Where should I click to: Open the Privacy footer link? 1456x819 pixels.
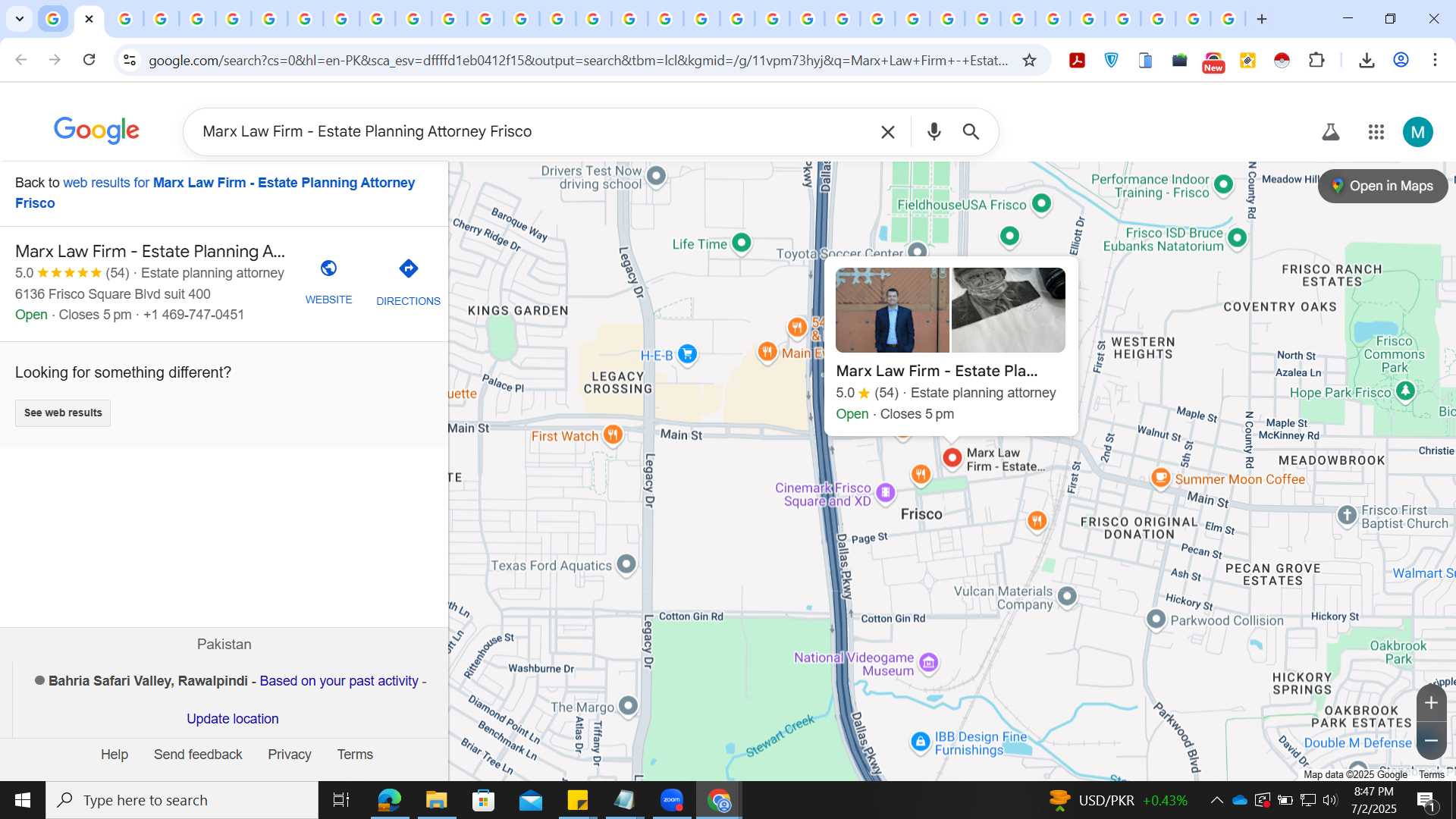click(290, 755)
